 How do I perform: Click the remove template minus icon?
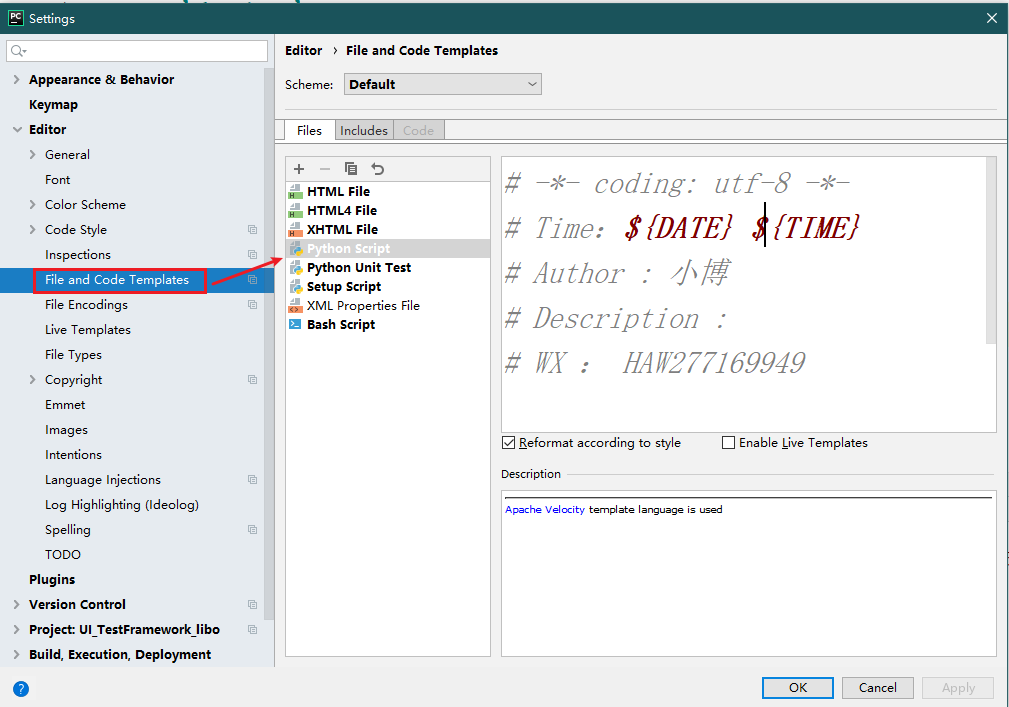tap(324, 169)
